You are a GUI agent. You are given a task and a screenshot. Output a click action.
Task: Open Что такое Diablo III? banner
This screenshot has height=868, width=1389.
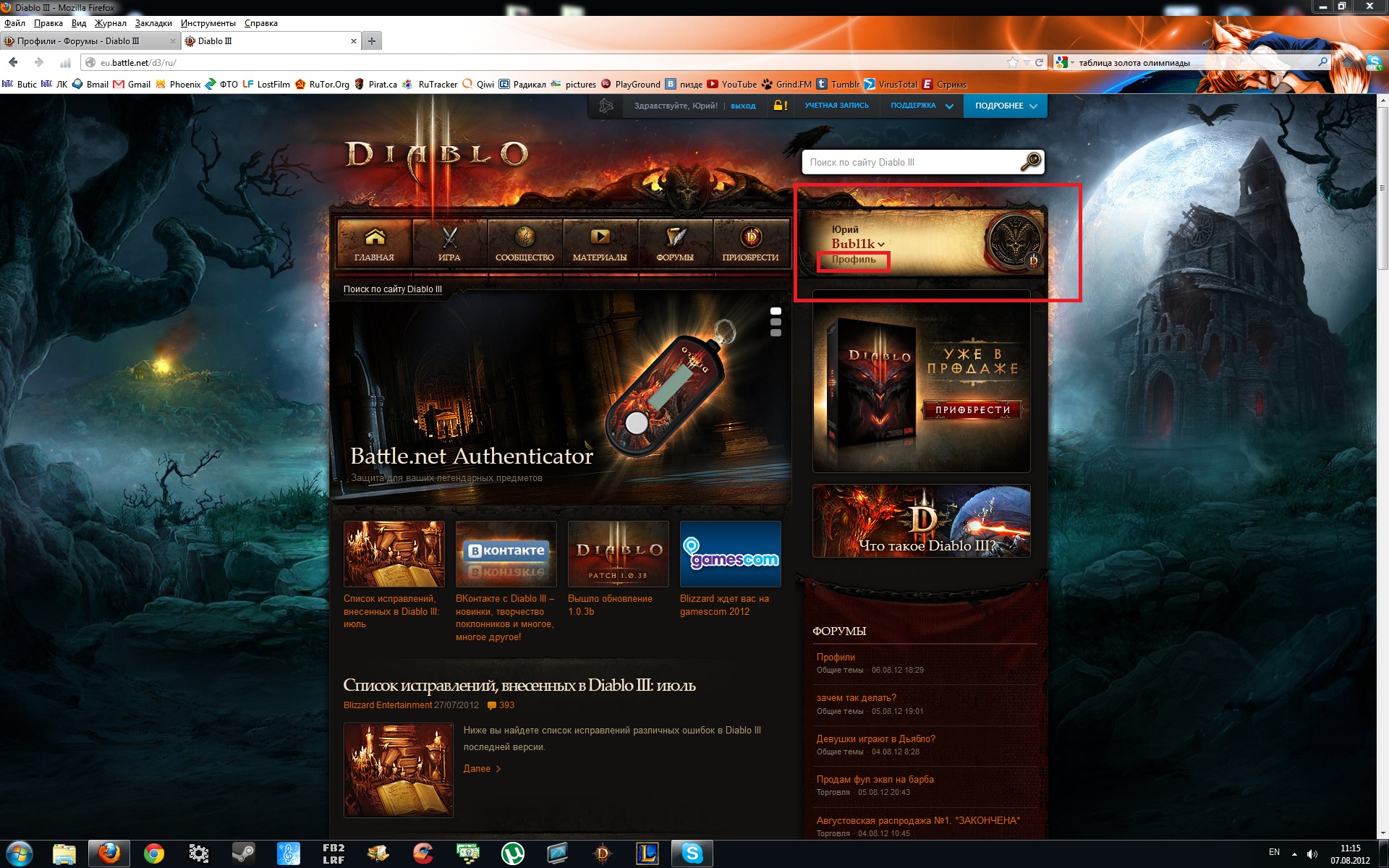coord(922,521)
